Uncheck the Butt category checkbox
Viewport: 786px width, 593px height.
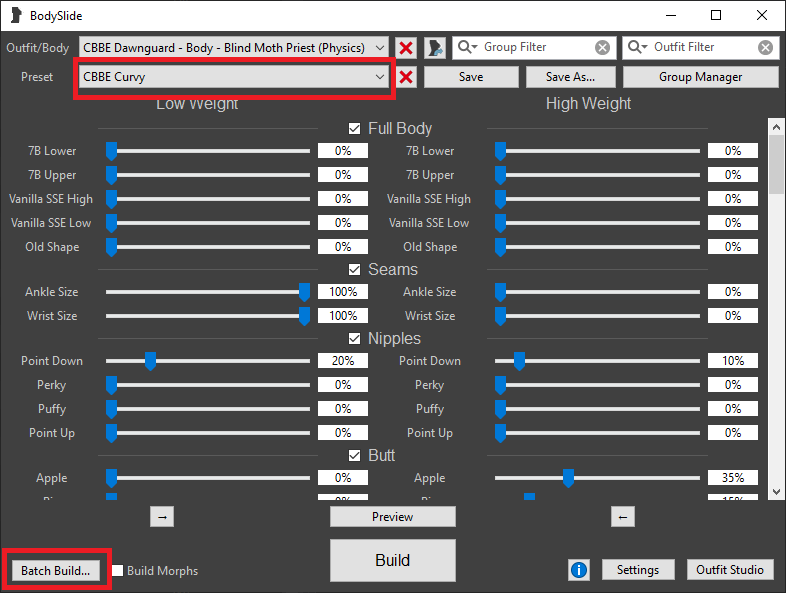coord(354,456)
